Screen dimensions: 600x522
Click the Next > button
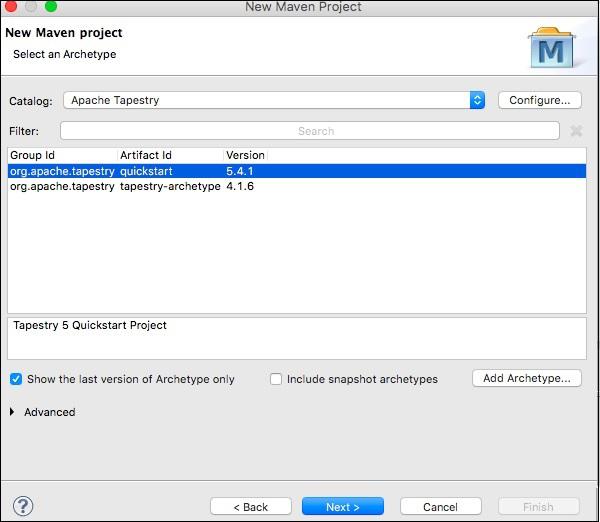343,506
